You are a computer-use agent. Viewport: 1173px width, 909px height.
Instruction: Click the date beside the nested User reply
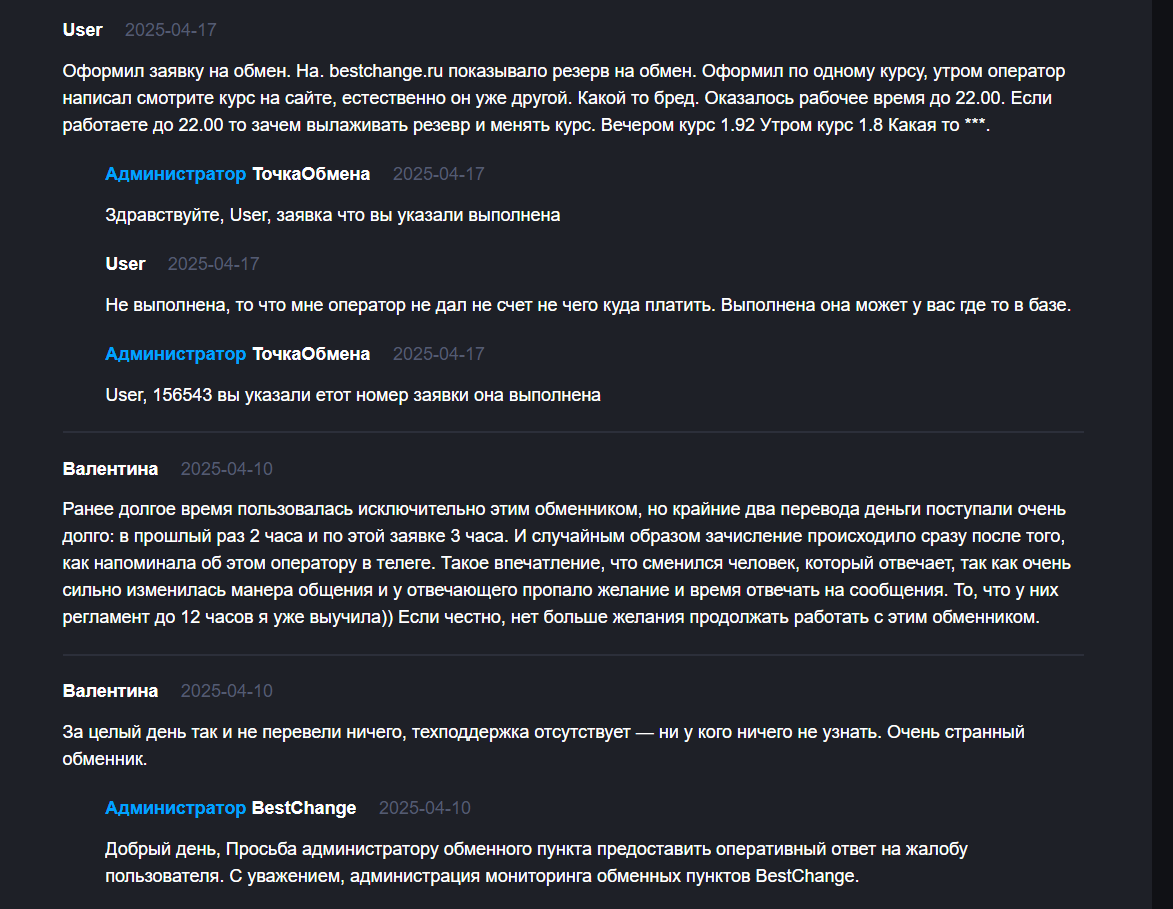(x=213, y=264)
